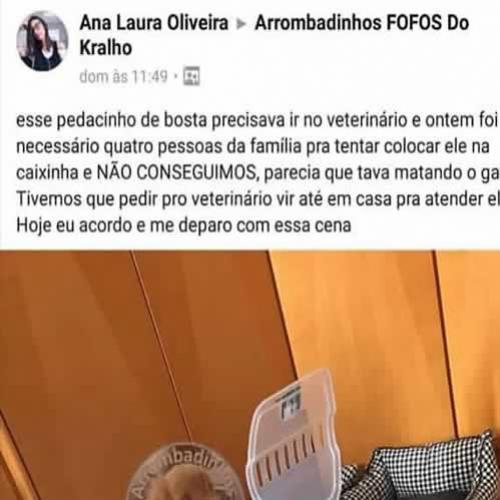This screenshot has width=500, height=500.
Task: Click the line Hoje eu acordo e me deparo
Action: coord(184,226)
